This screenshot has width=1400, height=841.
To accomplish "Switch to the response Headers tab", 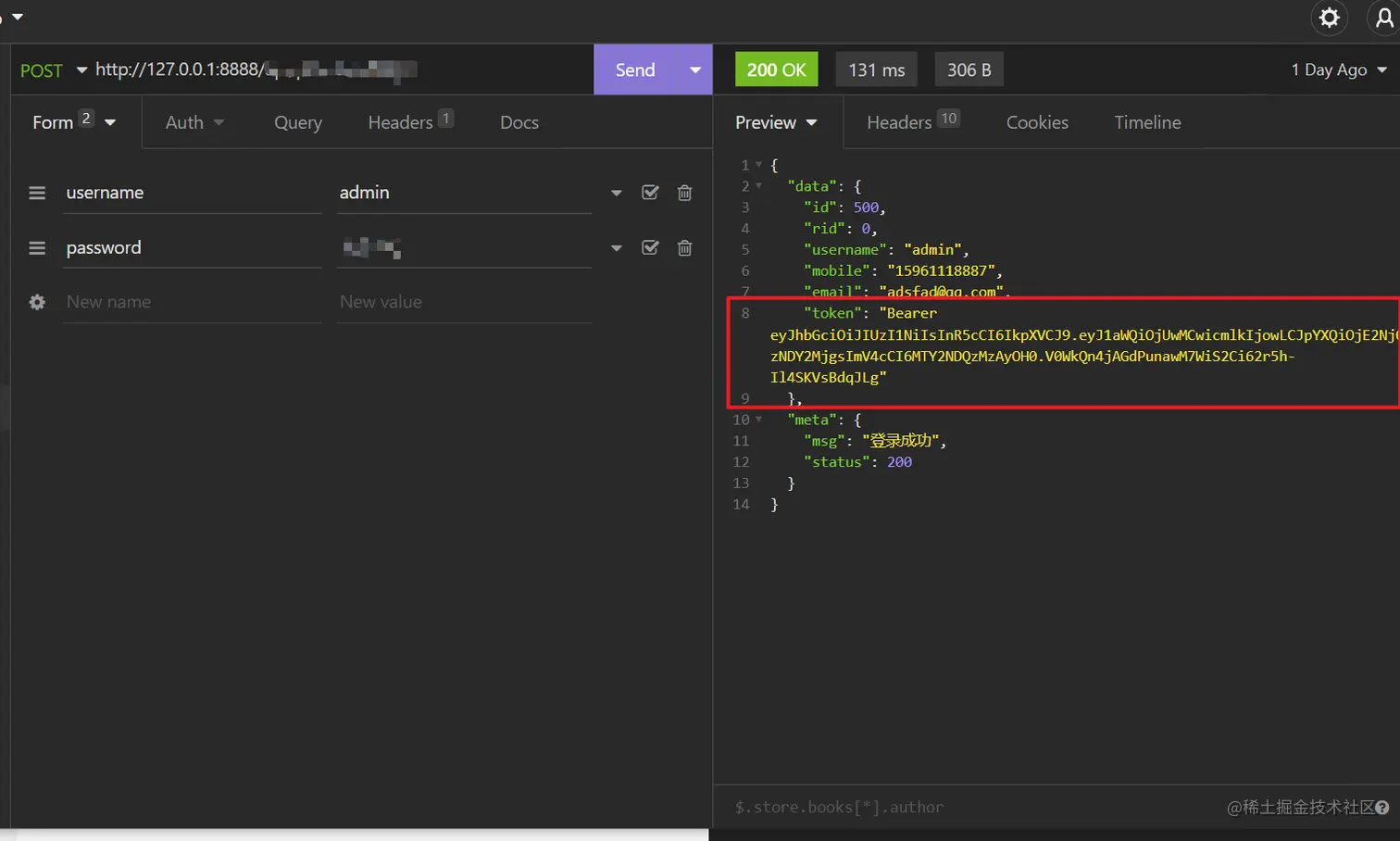I will (x=913, y=122).
